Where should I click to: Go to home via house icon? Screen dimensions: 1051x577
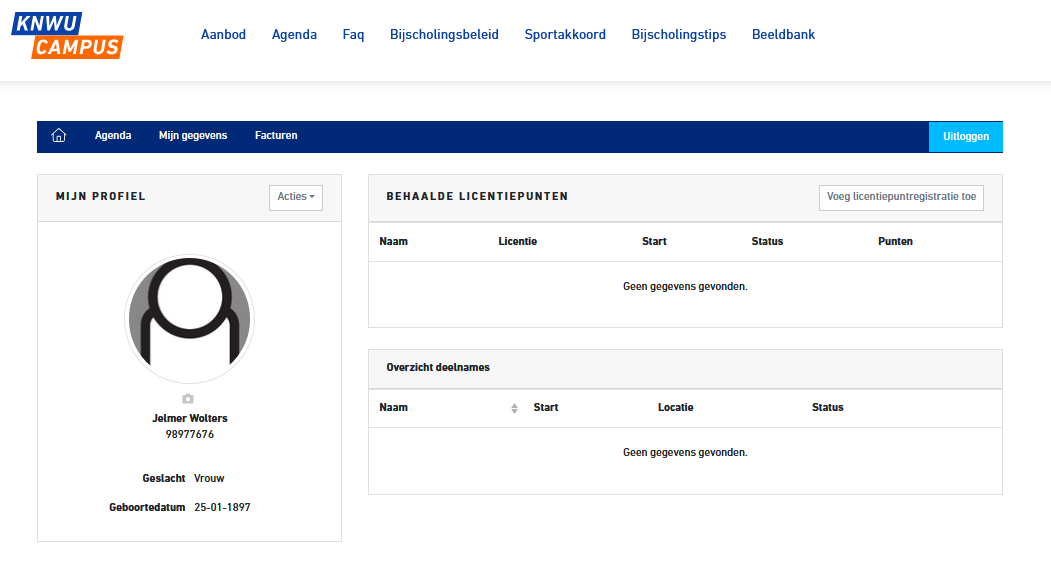(59, 136)
